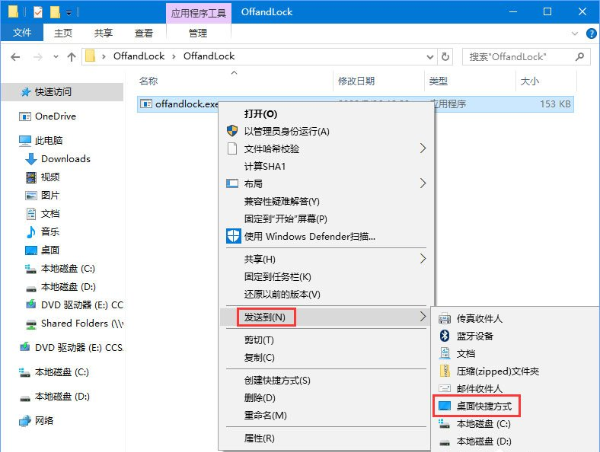Open recent locations dropdown arrow
This screenshot has height=452, width=600.
coord(56,57)
